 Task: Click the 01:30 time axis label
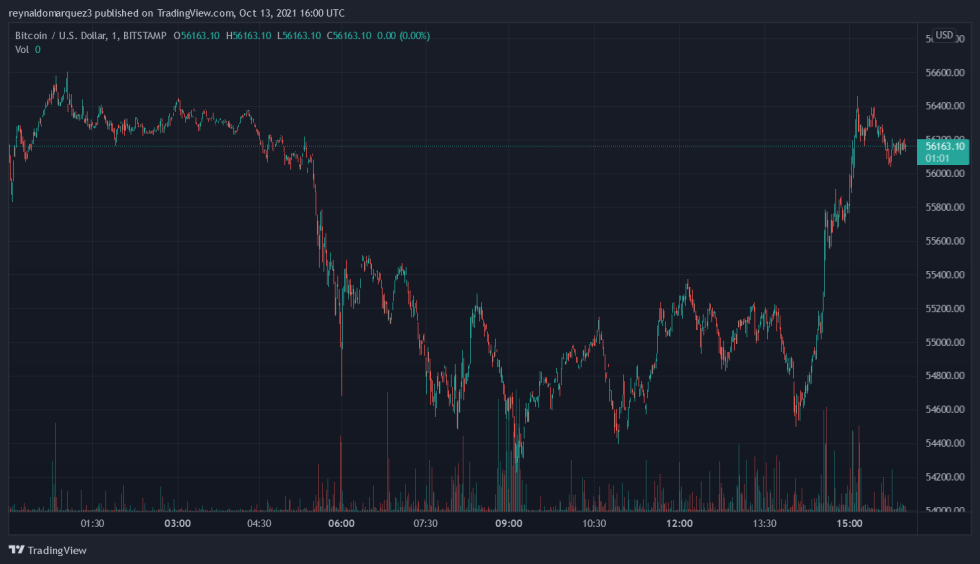pyautogui.click(x=92, y=523)
